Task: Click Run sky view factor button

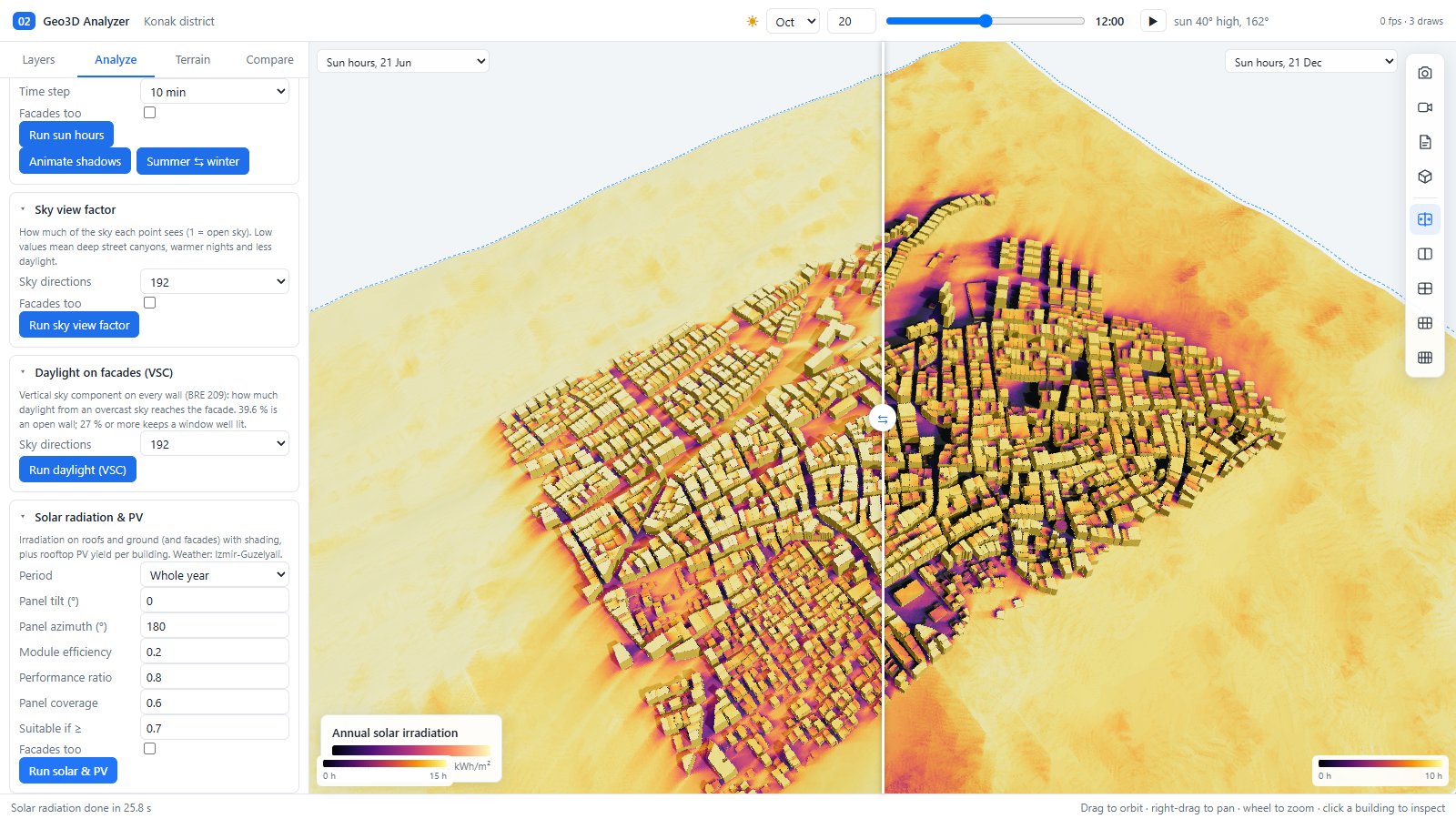Action: point(79,325)
